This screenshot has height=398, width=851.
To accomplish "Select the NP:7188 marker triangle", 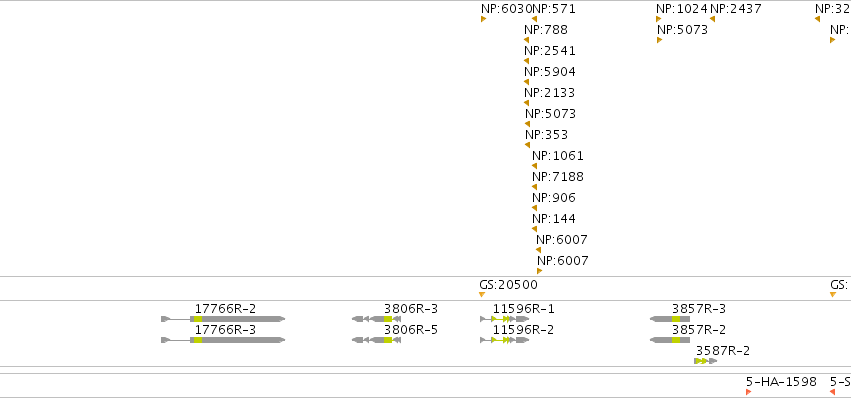I will (x=534, y=187).
